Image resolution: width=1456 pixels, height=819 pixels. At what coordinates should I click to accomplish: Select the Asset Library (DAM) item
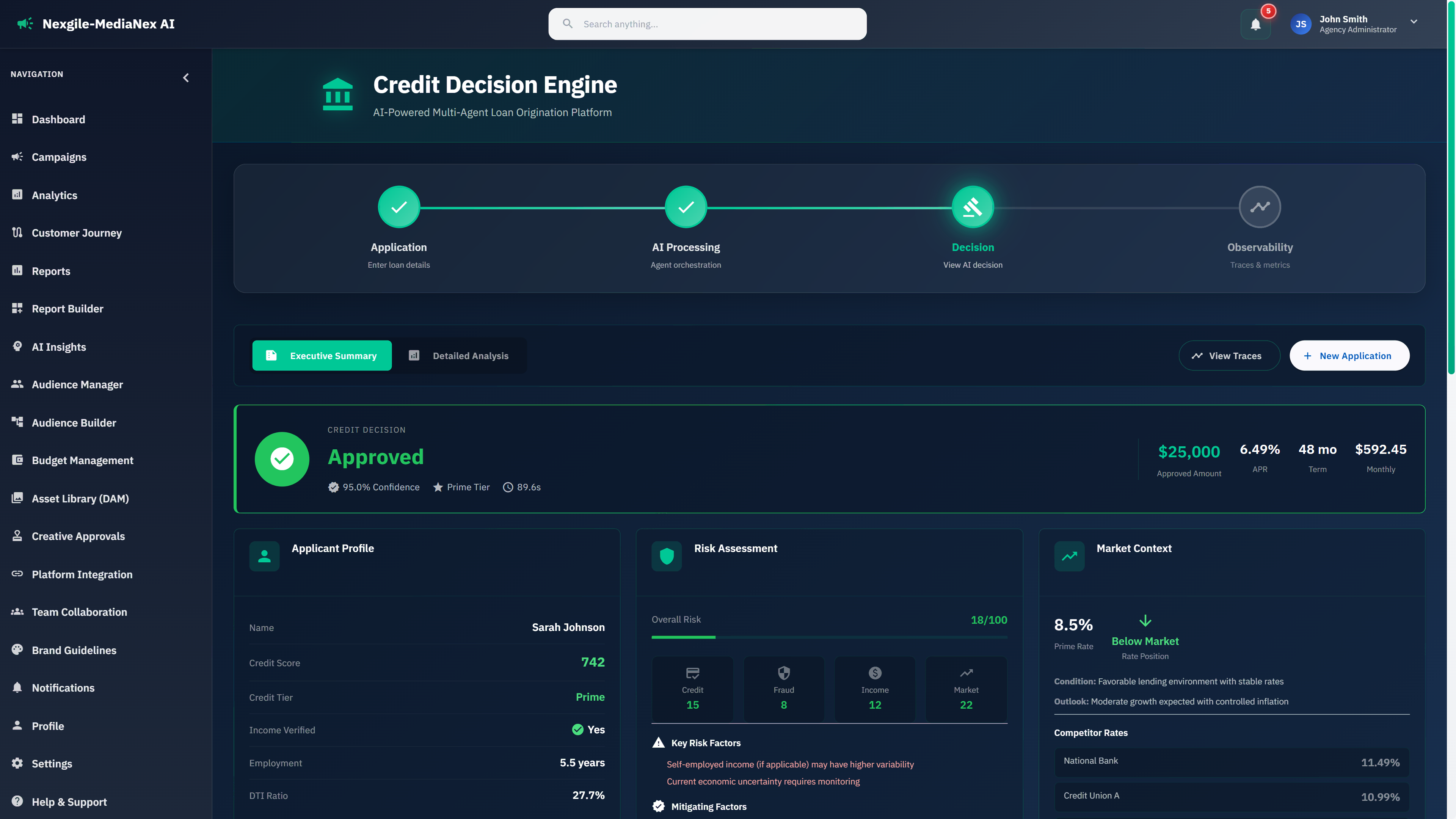coord(80,499)
